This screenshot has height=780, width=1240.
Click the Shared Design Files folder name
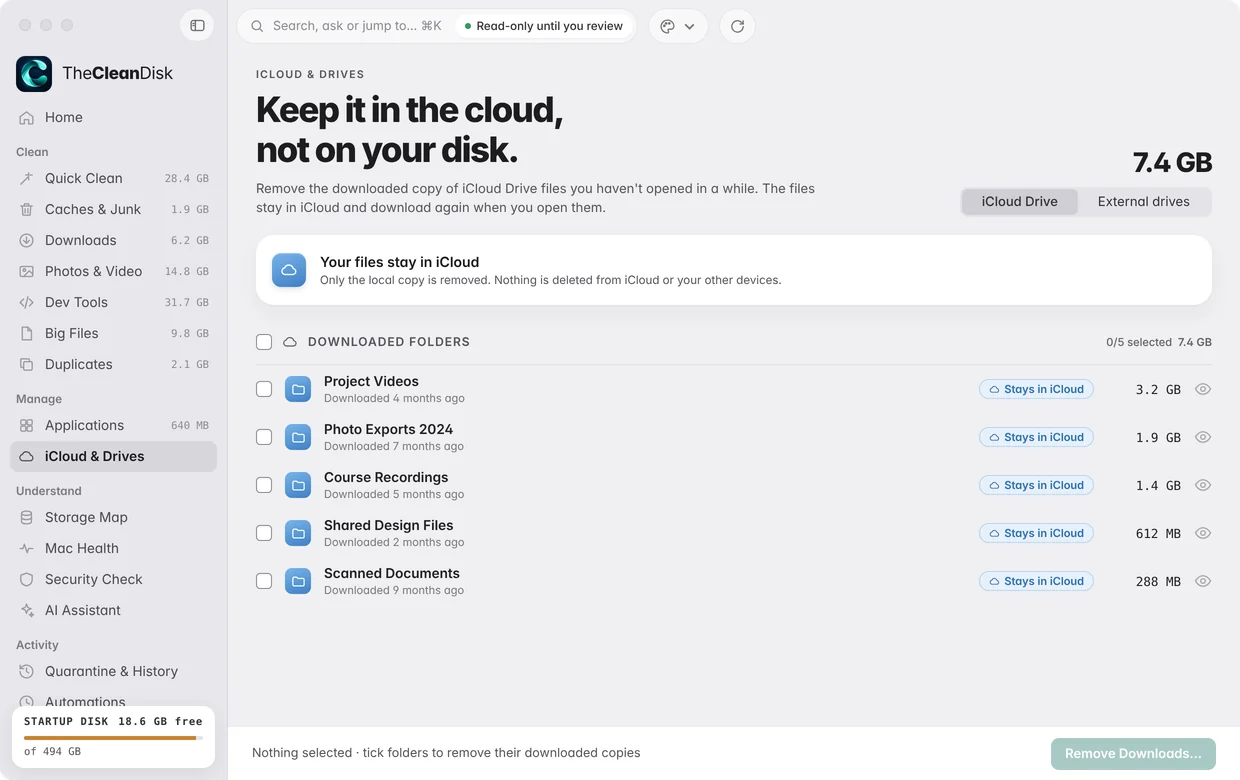coord(388,525)
